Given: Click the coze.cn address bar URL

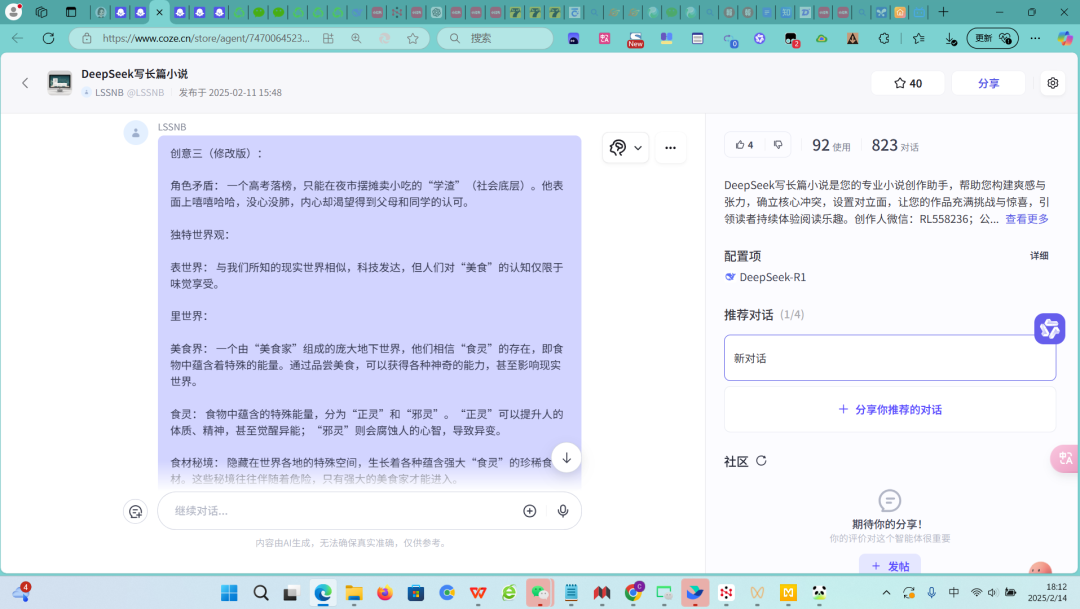Looking at the screenshot, I should (x=206, y=39).
